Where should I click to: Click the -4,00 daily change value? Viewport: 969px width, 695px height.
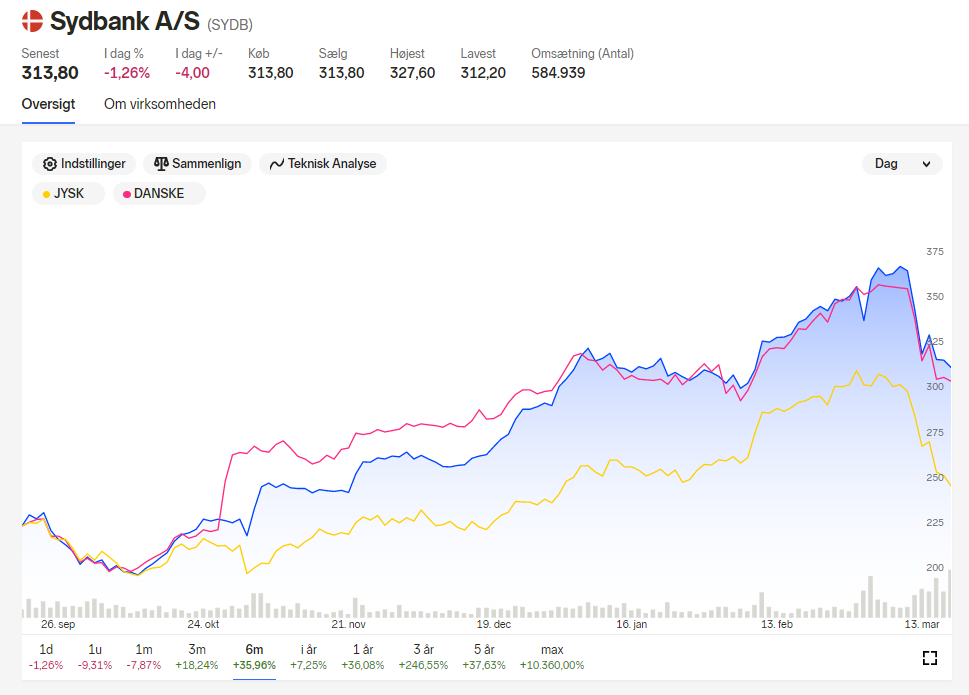(x=192, y=73)
